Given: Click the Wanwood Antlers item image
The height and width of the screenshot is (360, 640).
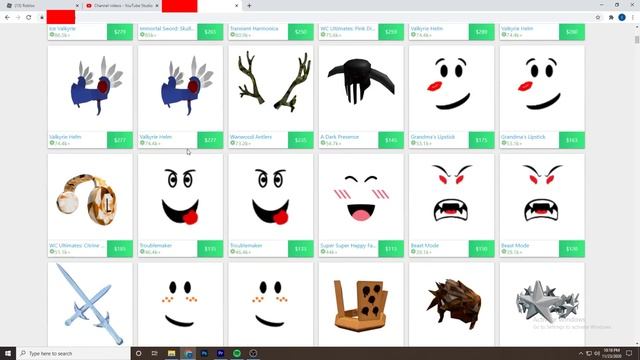Looking at the screenshot, I should pyautogui.click(x=271, y=88).
